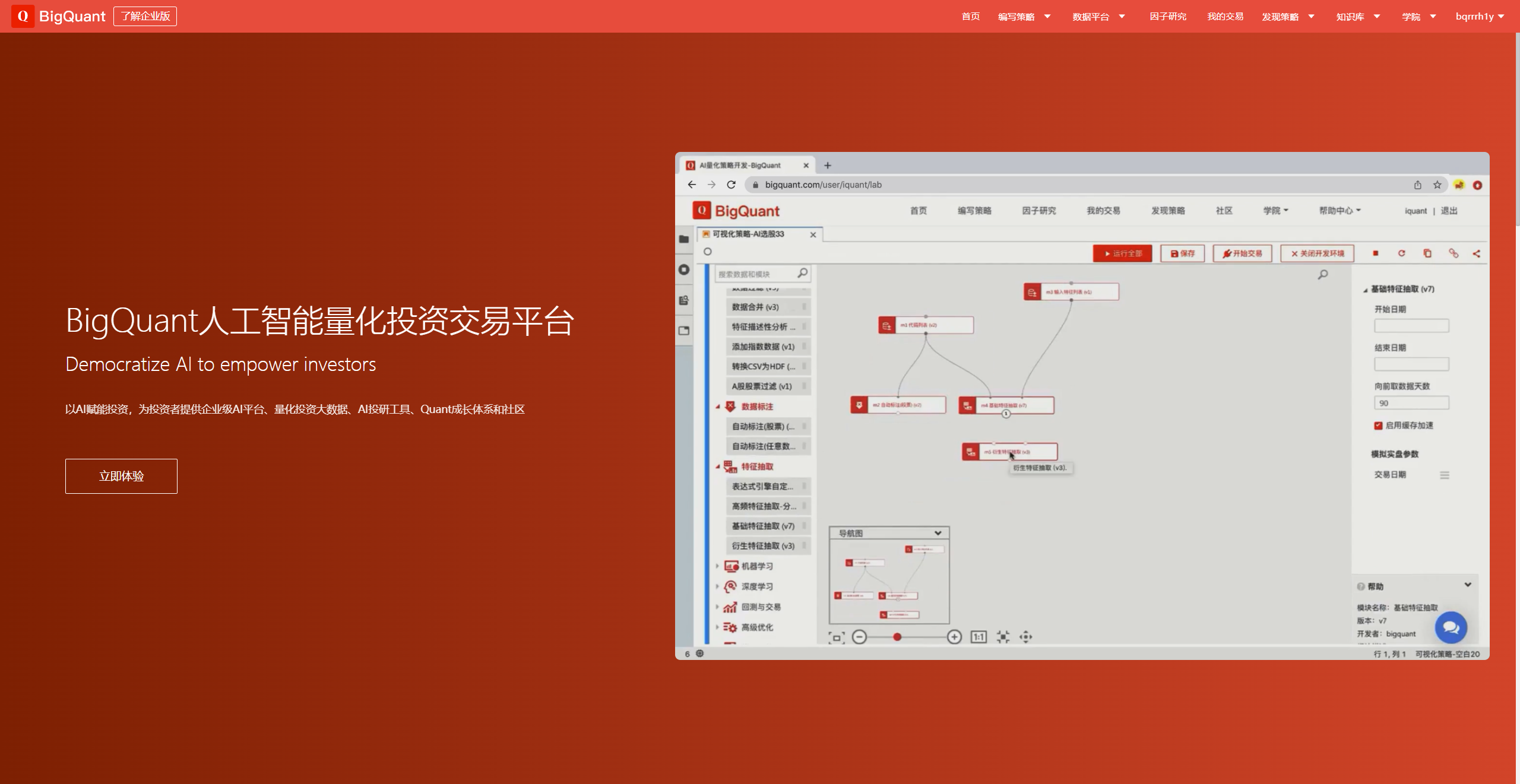Click the zoom out minus icon on canvas
The image size is (1520, 784).
[859, 637]
